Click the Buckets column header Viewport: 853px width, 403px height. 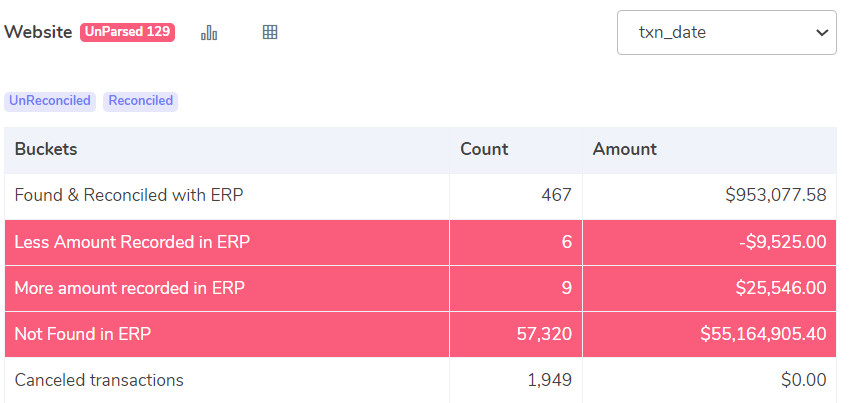(x=46, y=150)
